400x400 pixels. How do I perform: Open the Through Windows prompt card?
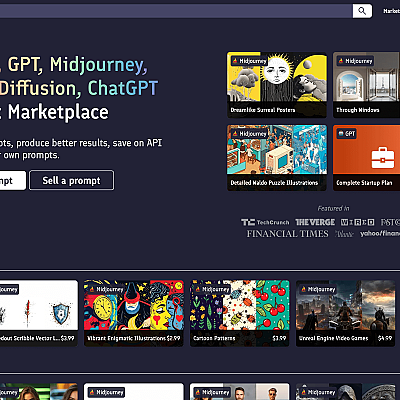366,85
